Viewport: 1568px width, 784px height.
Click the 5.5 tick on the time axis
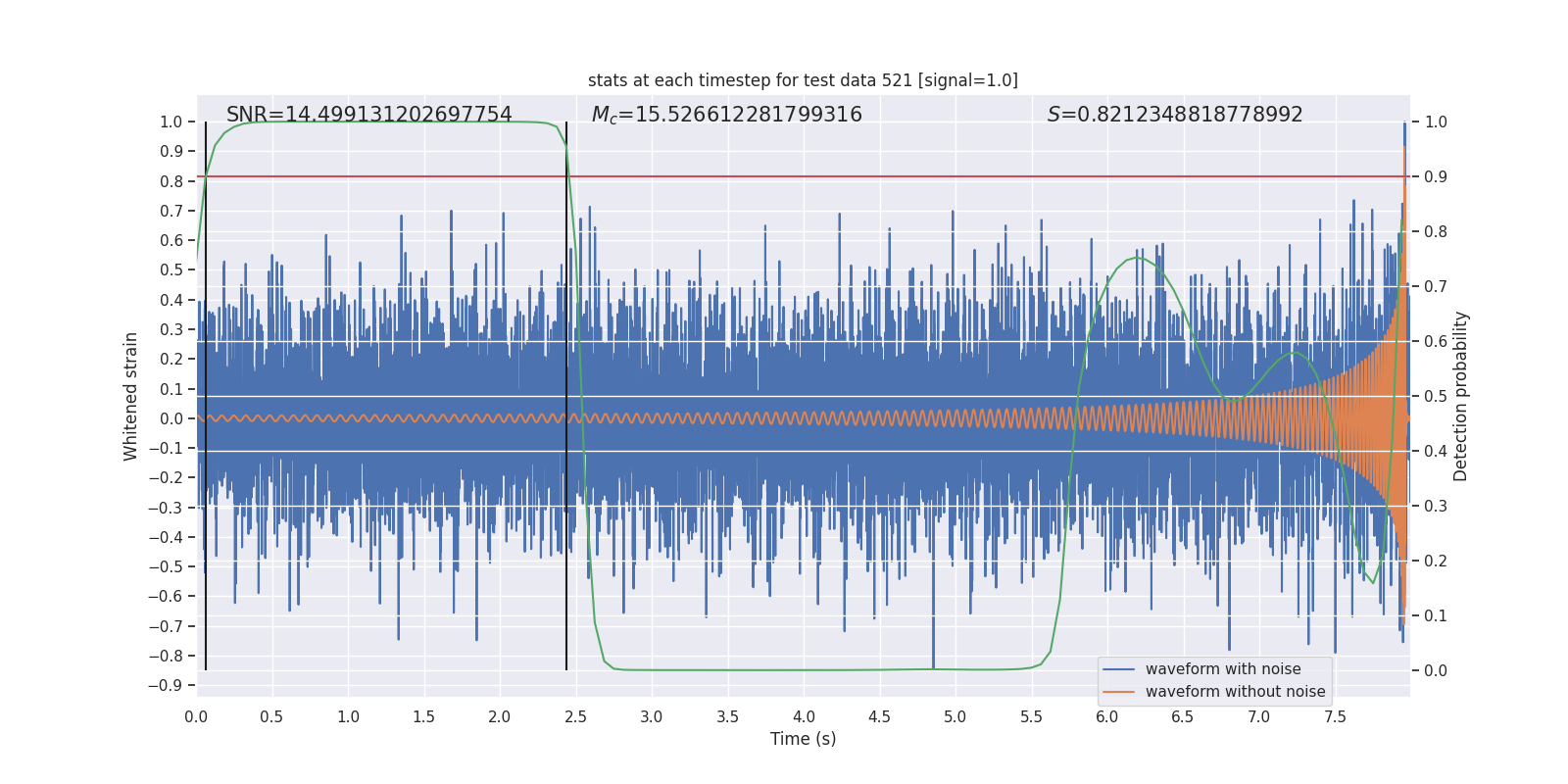1031,716
